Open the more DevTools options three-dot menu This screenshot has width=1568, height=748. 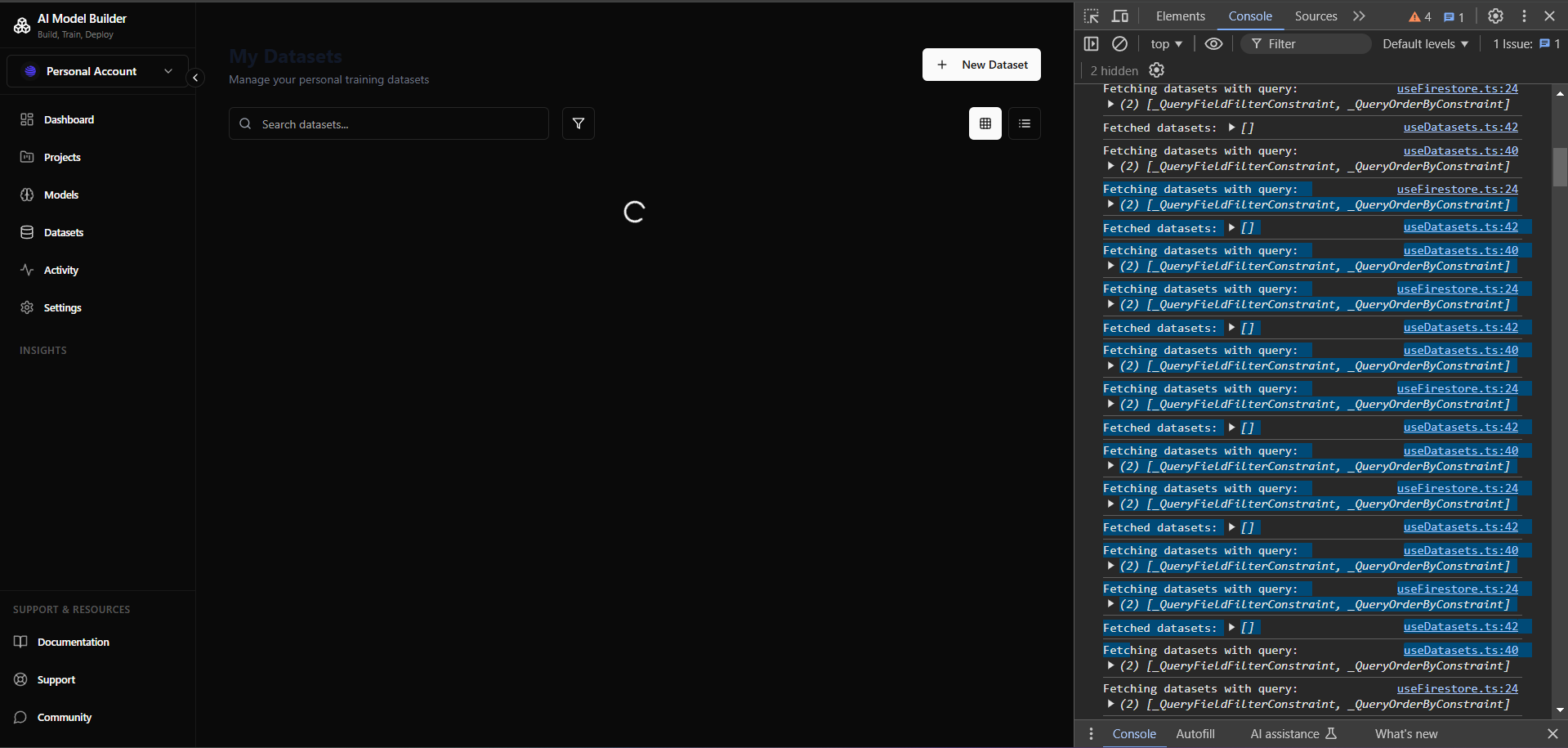1523,16
